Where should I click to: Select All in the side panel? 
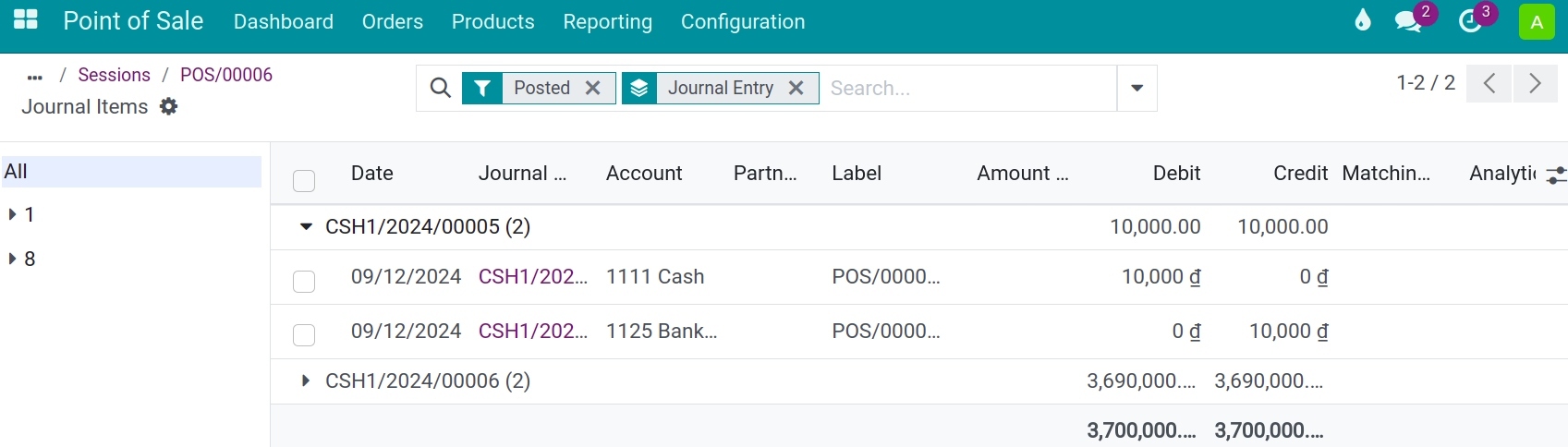point(131,171)
